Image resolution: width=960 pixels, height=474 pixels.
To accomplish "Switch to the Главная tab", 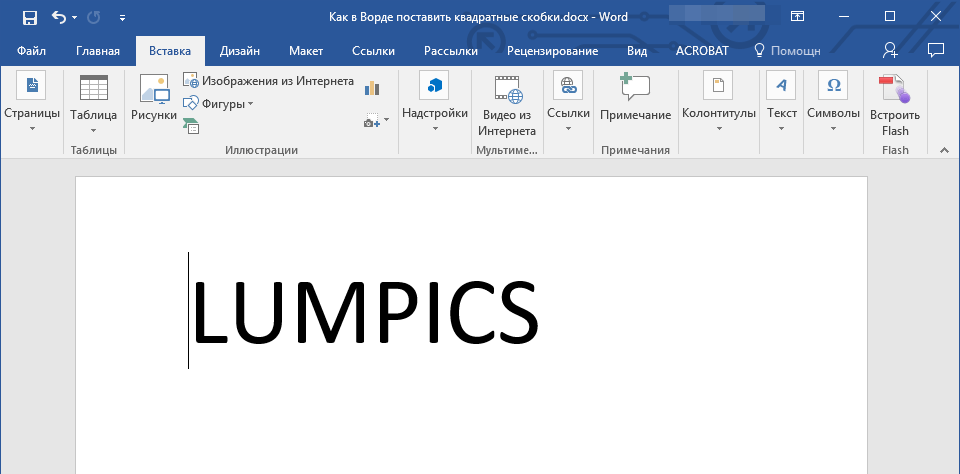I will [98, 51].
